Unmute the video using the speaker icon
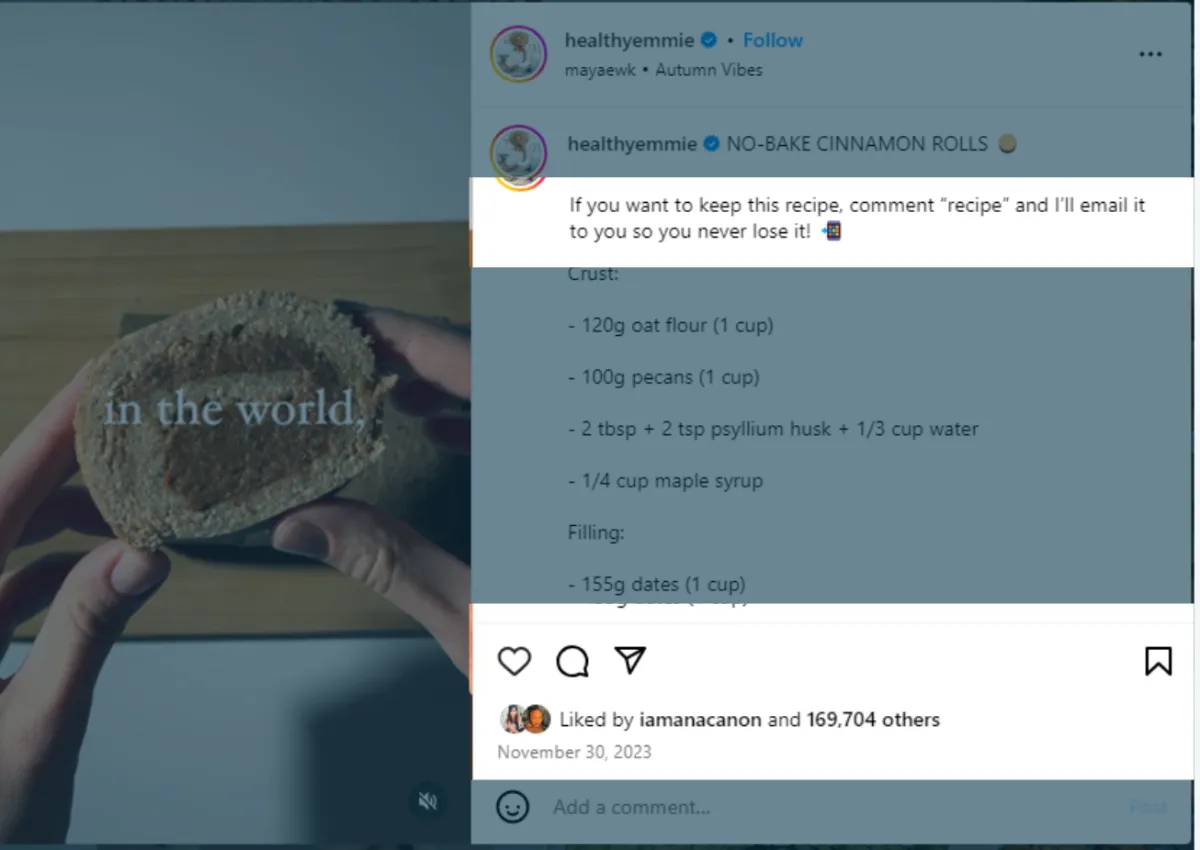This screenshot has height=850, width=1200. pos(428,801)
